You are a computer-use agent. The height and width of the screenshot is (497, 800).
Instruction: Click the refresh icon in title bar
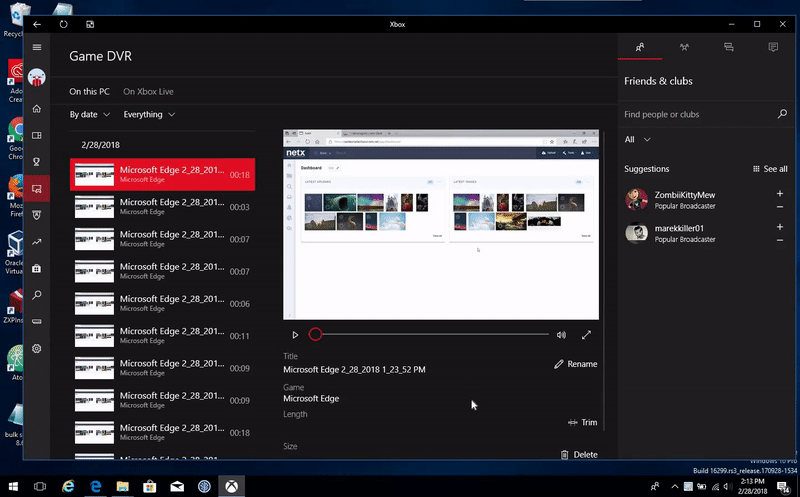[x=64, y=23]
